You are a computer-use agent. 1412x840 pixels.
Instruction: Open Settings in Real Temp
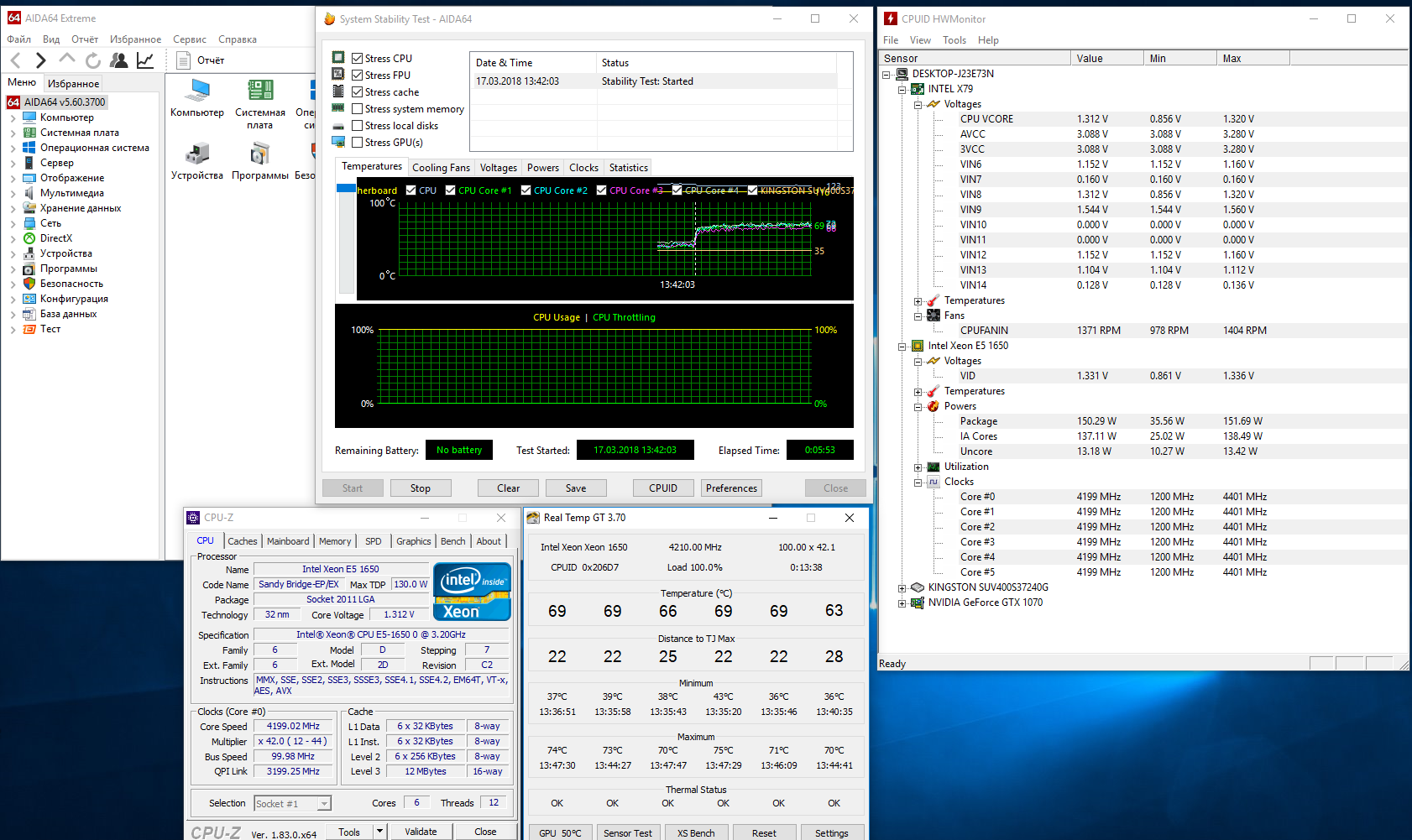832,833
